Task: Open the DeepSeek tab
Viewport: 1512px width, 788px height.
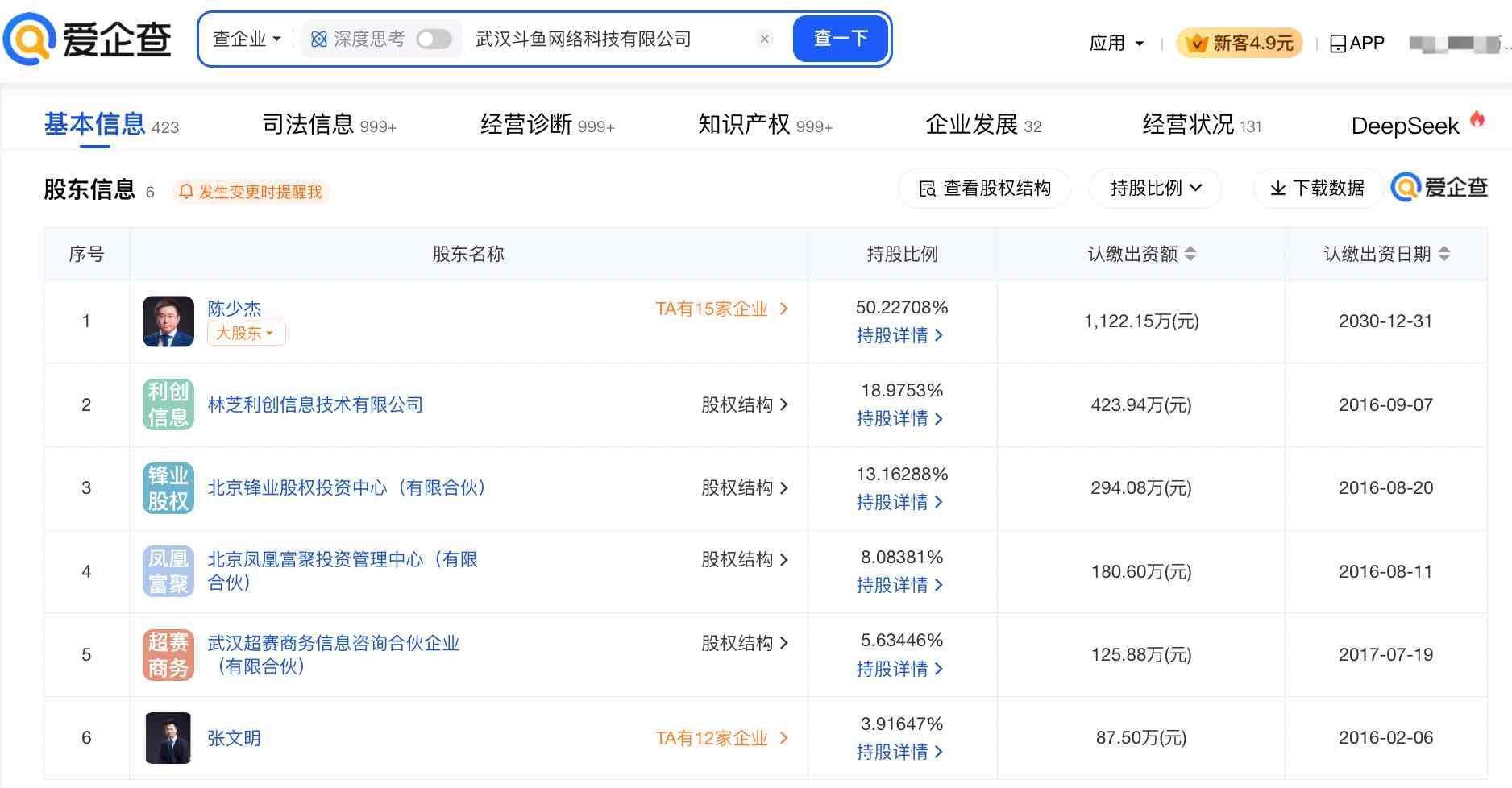Action: 1418,125
